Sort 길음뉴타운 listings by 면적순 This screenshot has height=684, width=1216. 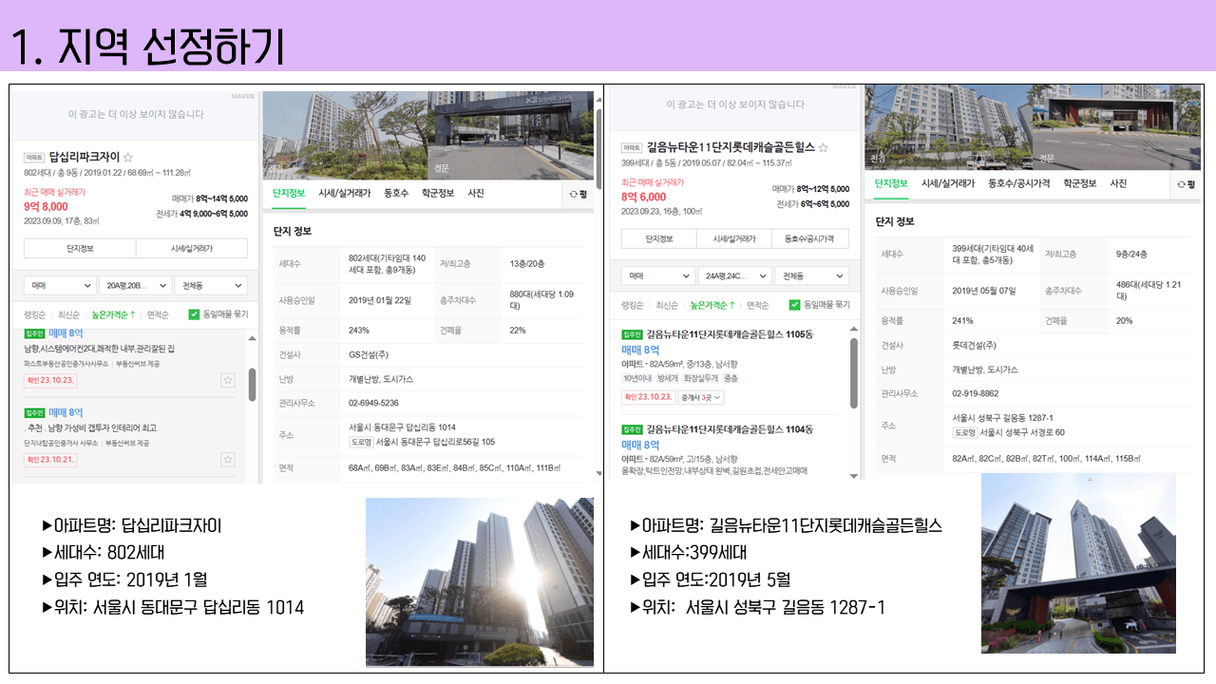tap(758, 305)
